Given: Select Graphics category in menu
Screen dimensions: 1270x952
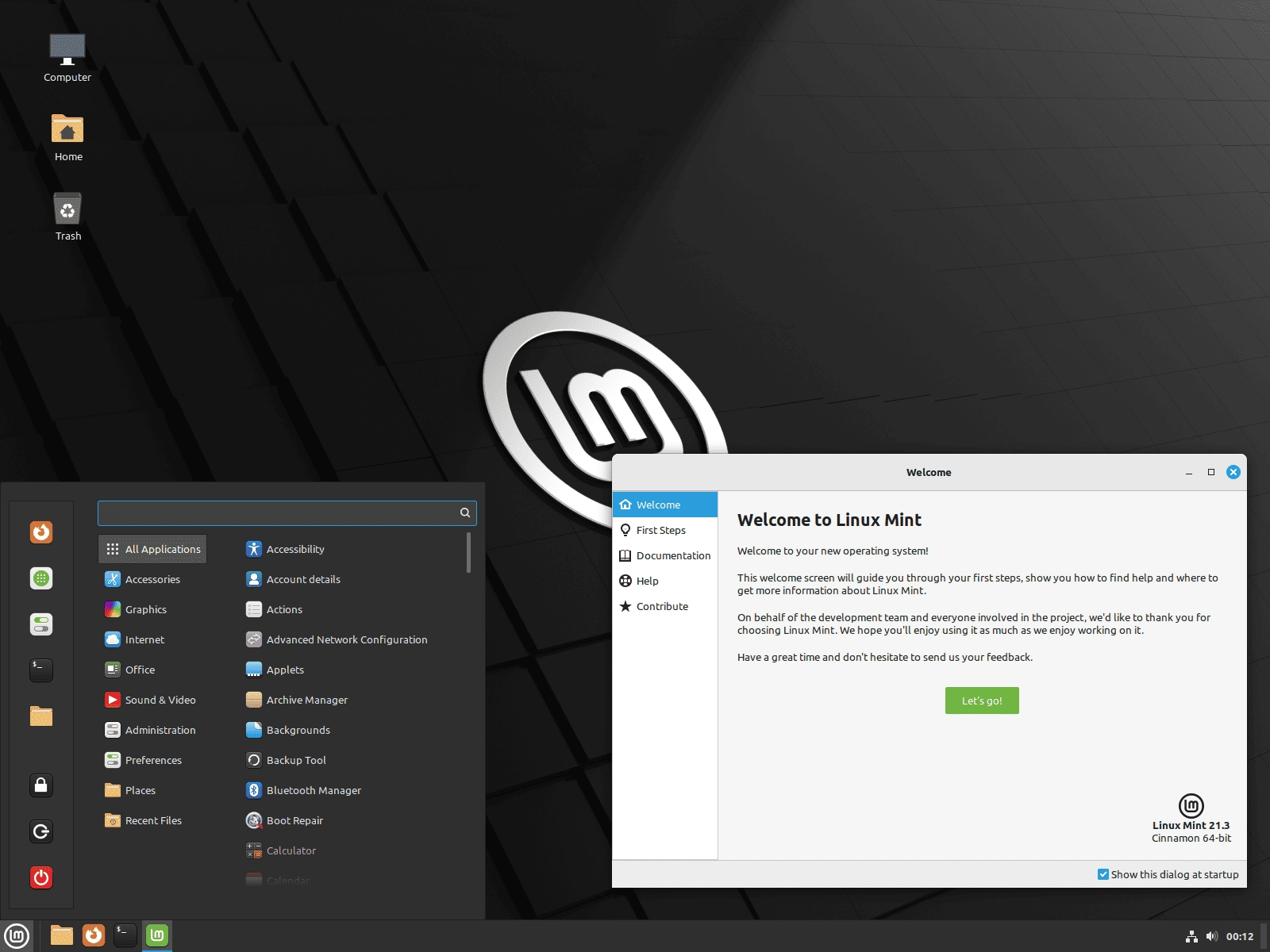Looking at the screenshot, I should click(x=152, y=609).
